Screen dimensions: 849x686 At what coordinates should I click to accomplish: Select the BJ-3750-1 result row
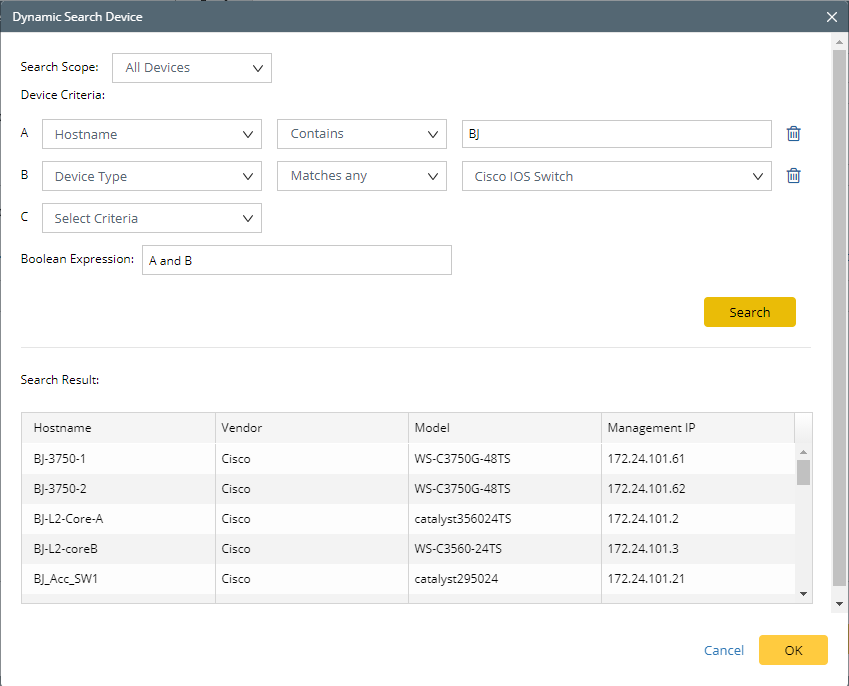(x=117, y=458)
